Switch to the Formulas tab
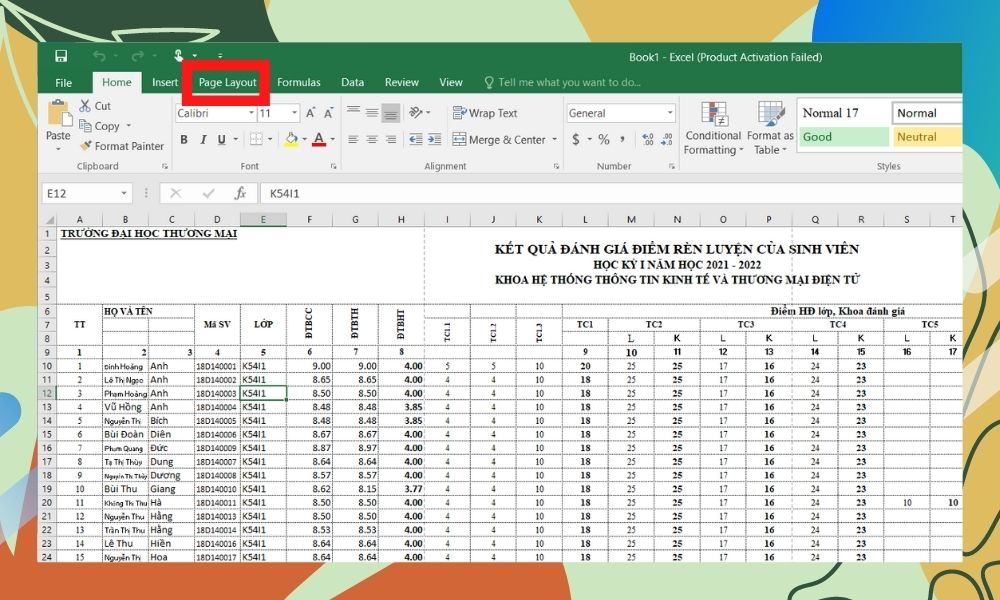The height and width of the screenshot is (600, 1000). point(298,82)
